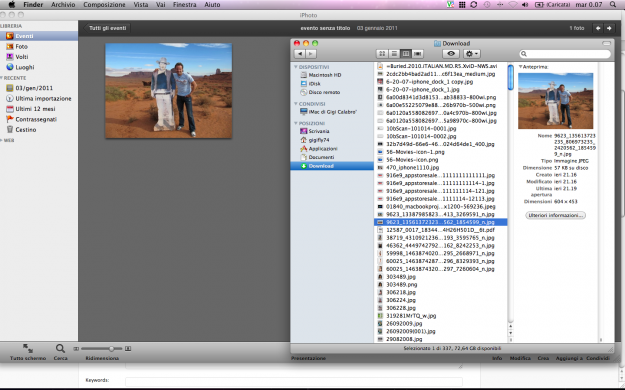The image size is (625, 390).
Task: Select Download in Finder sidebar
Action: pos(332,166)
